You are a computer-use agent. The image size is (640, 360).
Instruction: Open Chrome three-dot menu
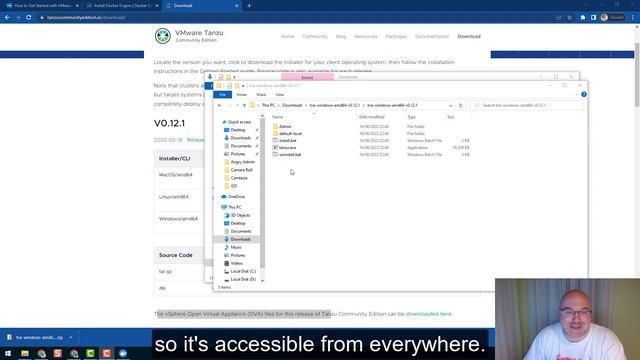[633, 18]
